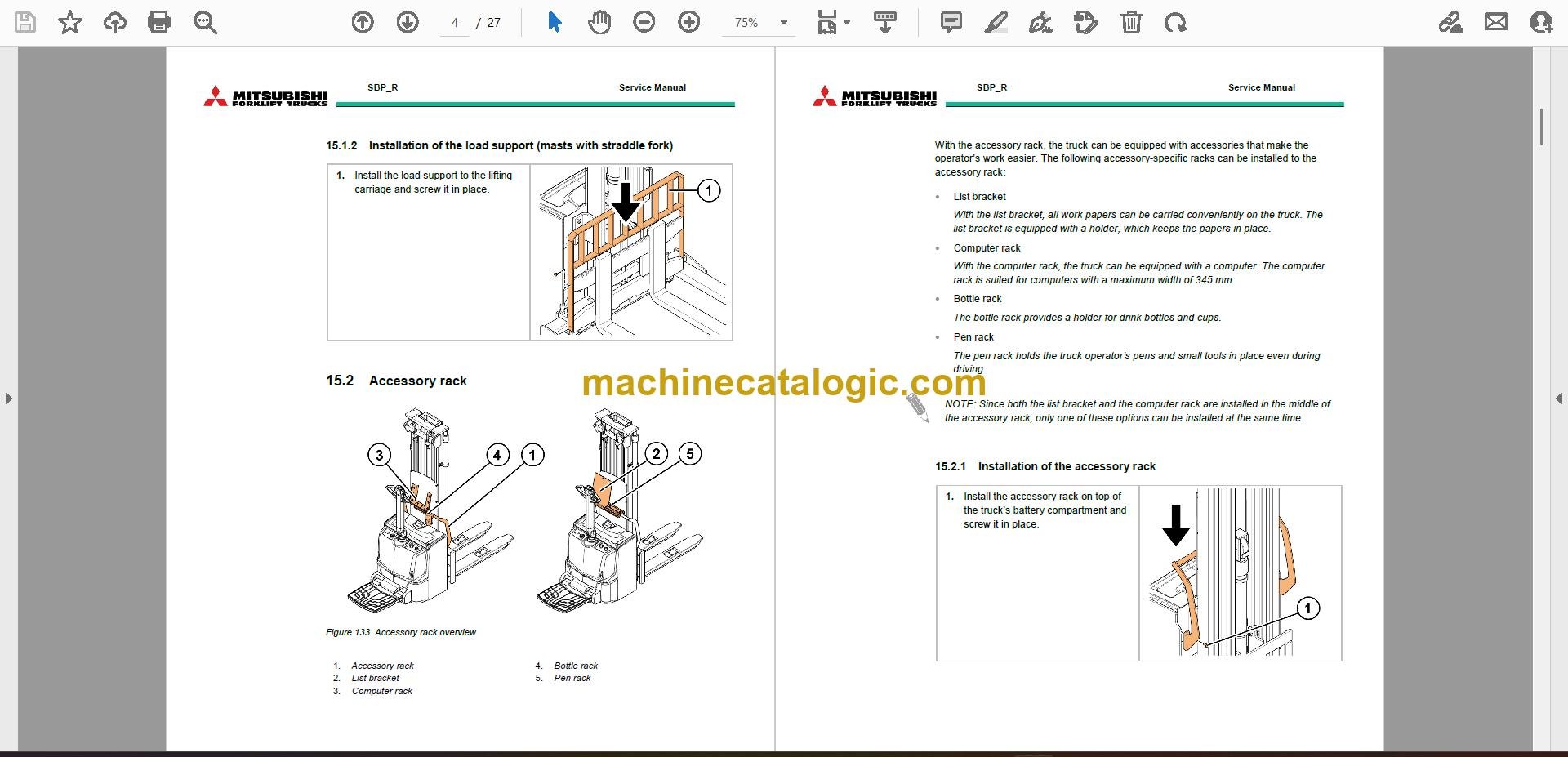Click the stamp tool icon
The width and height of the screenshot is (1568, 757).
(x=1086, y=22)
